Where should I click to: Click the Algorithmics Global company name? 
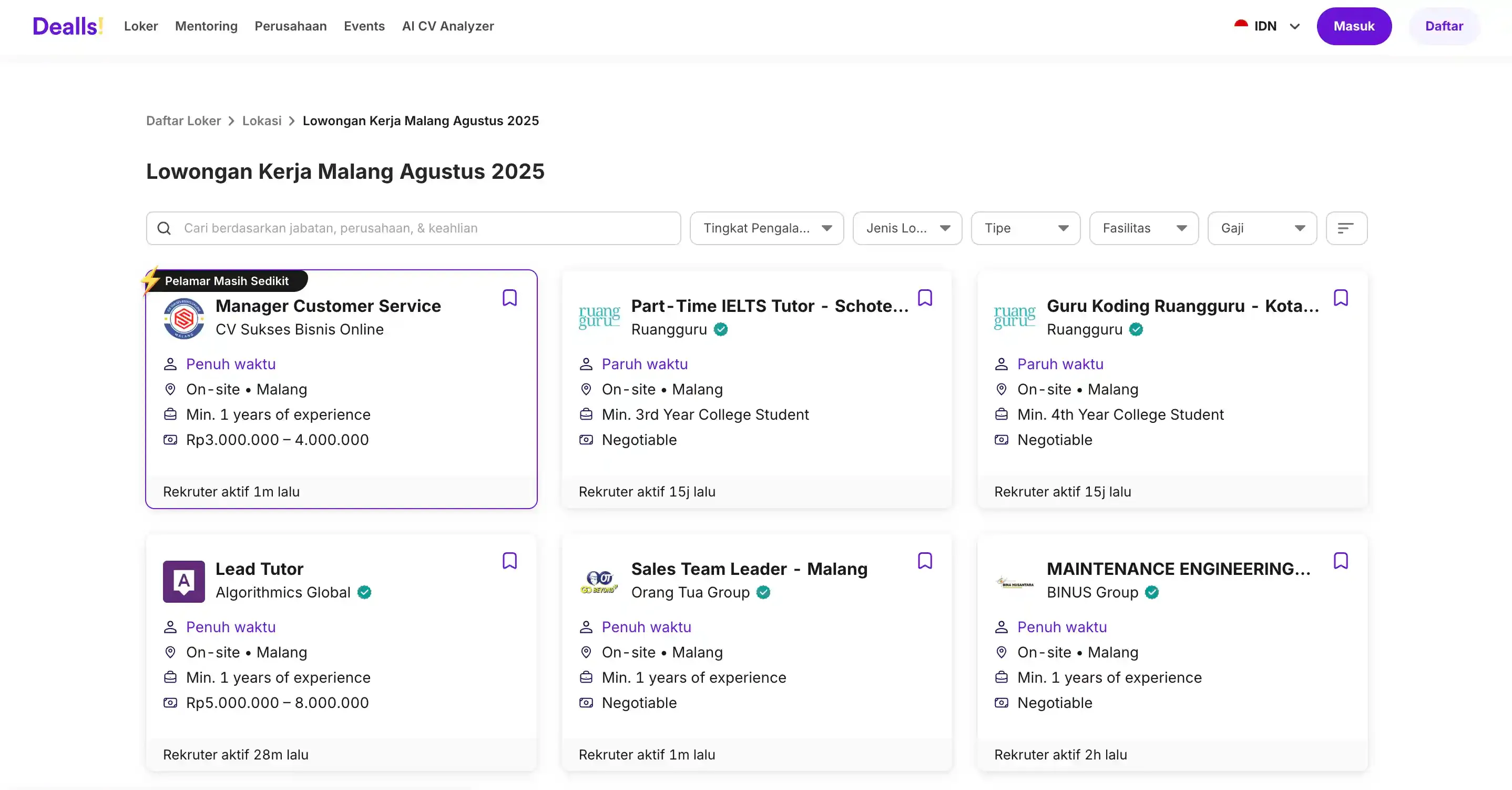[x=283, y=592]
